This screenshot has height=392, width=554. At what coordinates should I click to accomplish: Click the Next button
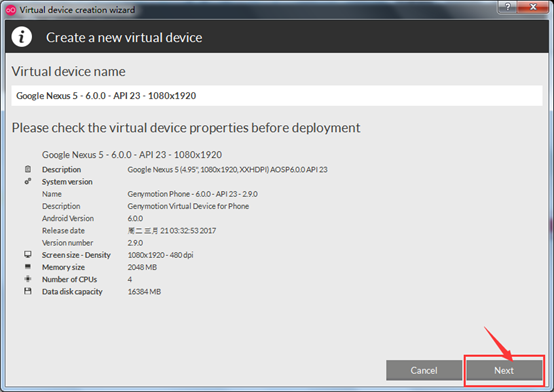504,370
